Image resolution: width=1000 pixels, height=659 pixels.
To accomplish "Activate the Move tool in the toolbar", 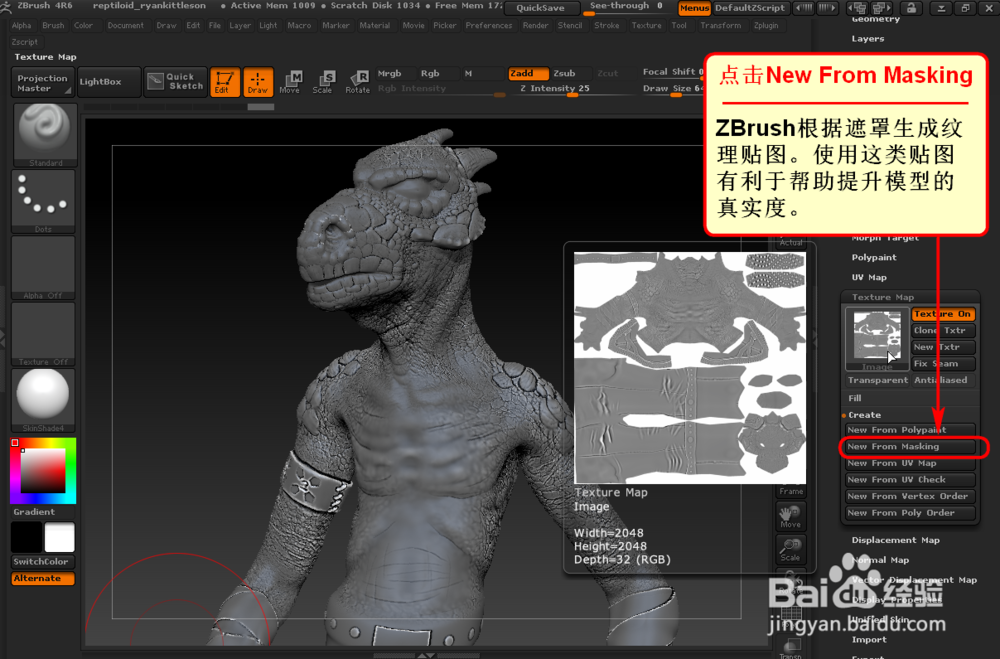I will pos(291,82).
